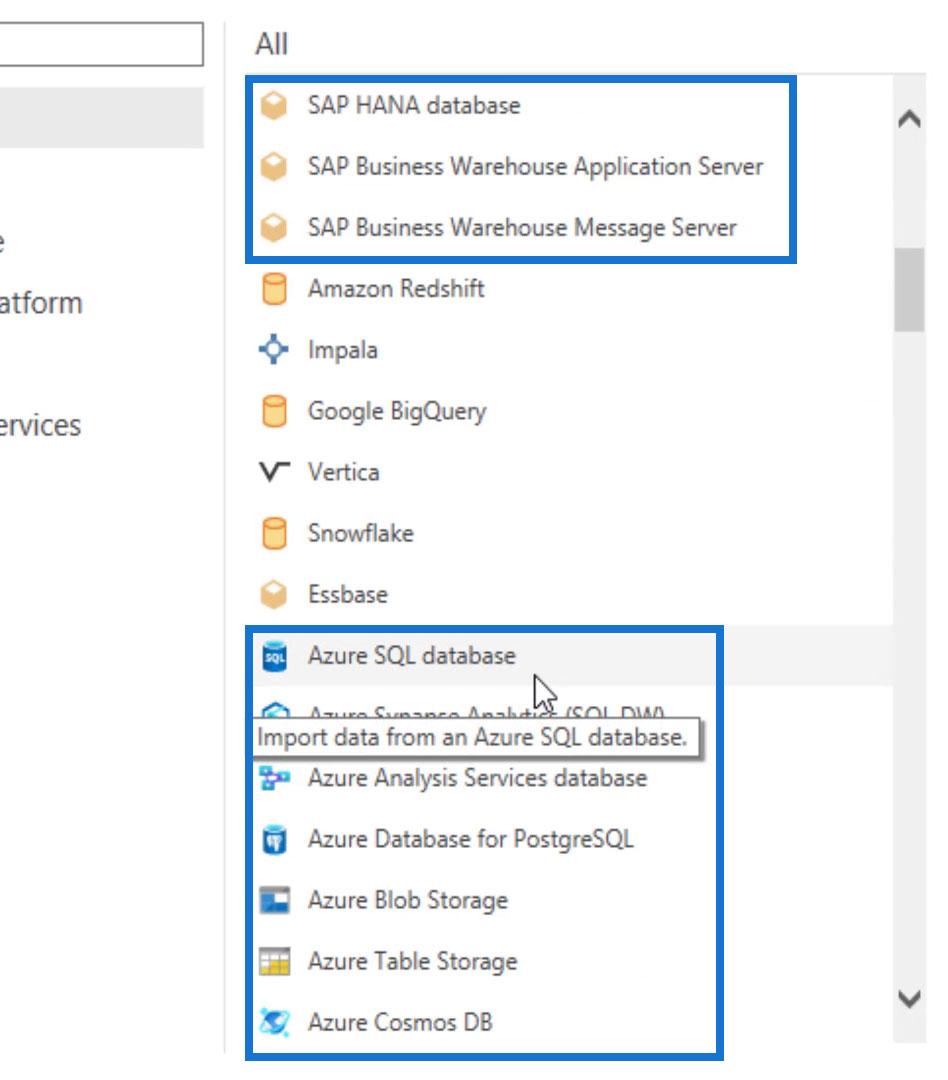
Task: Click the Google BigQuery icon
Action: pos(273,411)
